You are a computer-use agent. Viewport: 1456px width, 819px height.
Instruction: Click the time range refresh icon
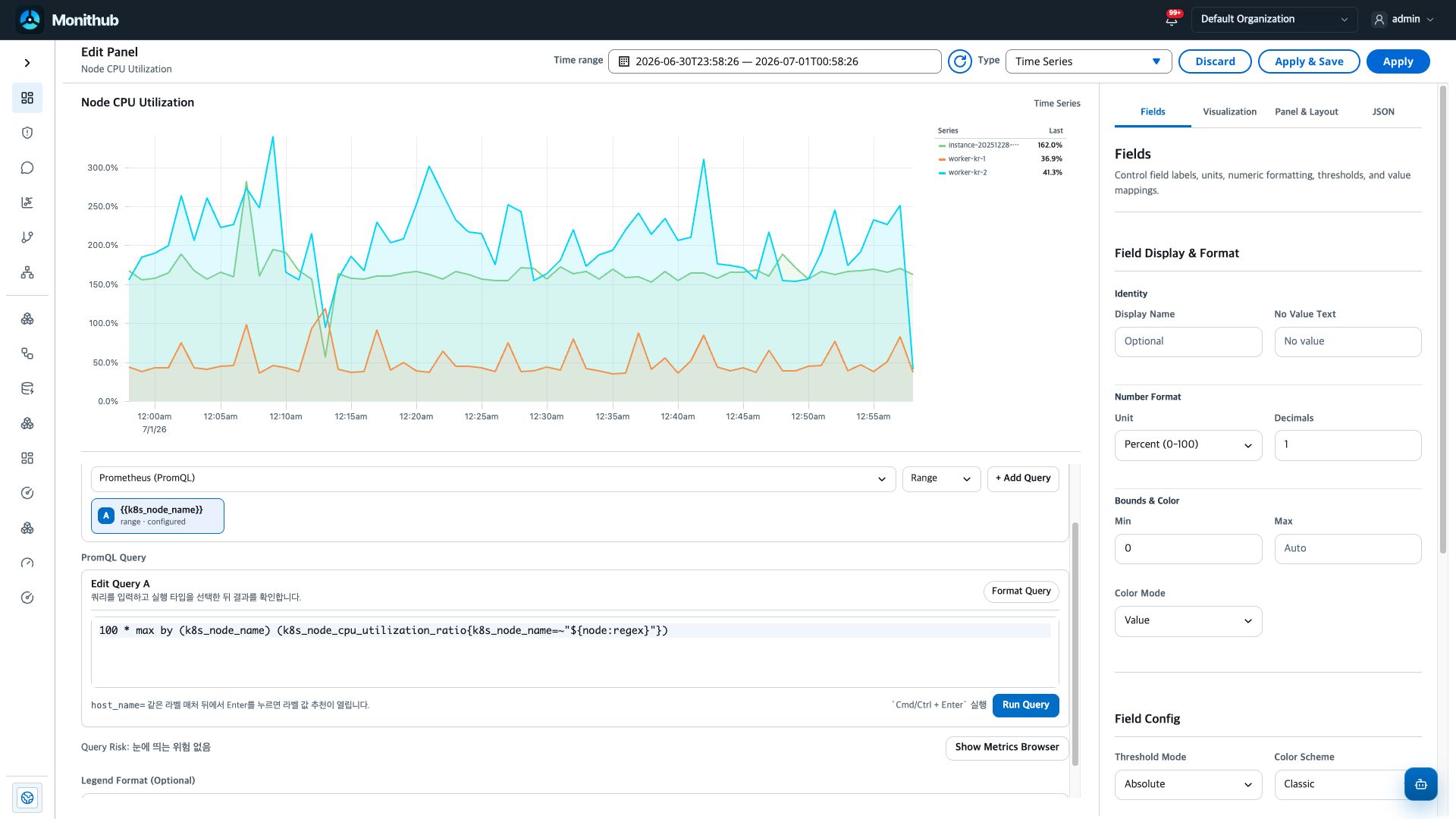pos(960,61)
